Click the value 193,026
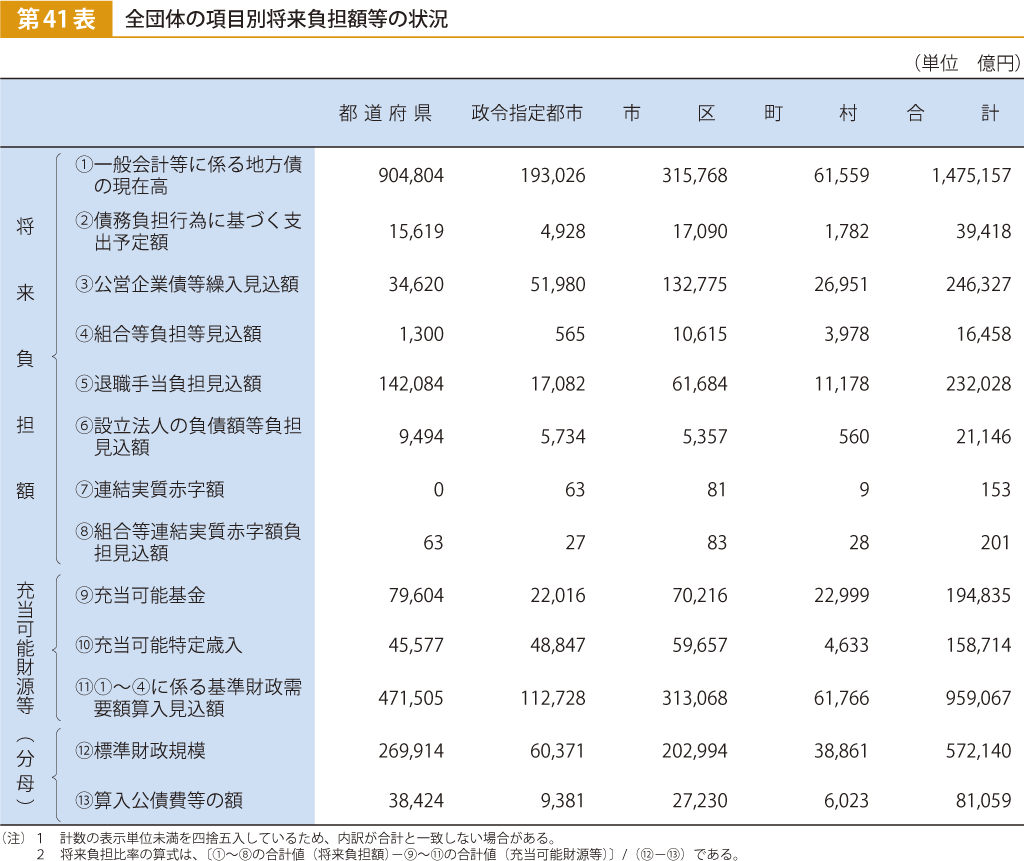The image size is (1024, 861). click(552, 175)
